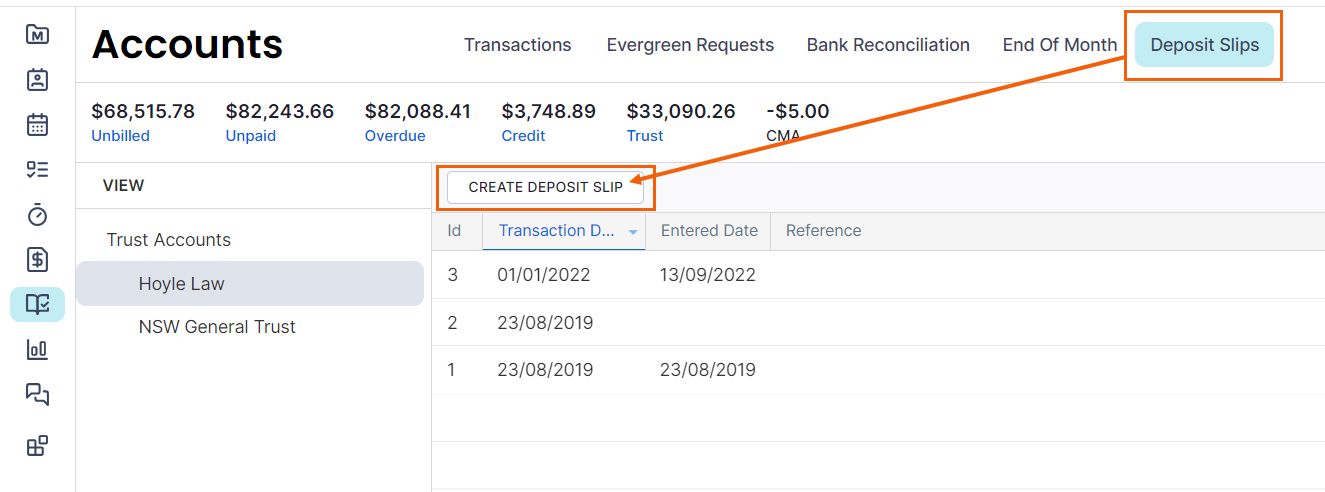
Task: Open deposit slip row with Id 3
Action: pos(878,274)
